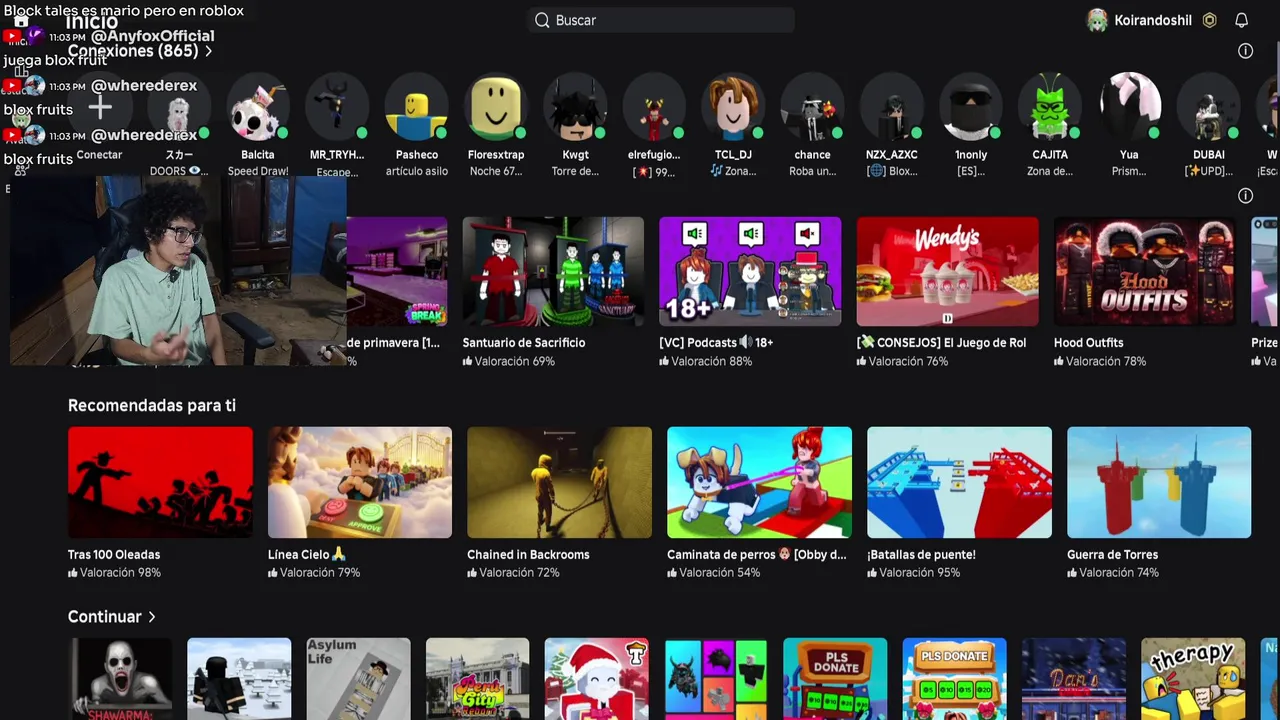
Task: Open Línea Cielo game thumbnail
Action: point(360,482)
